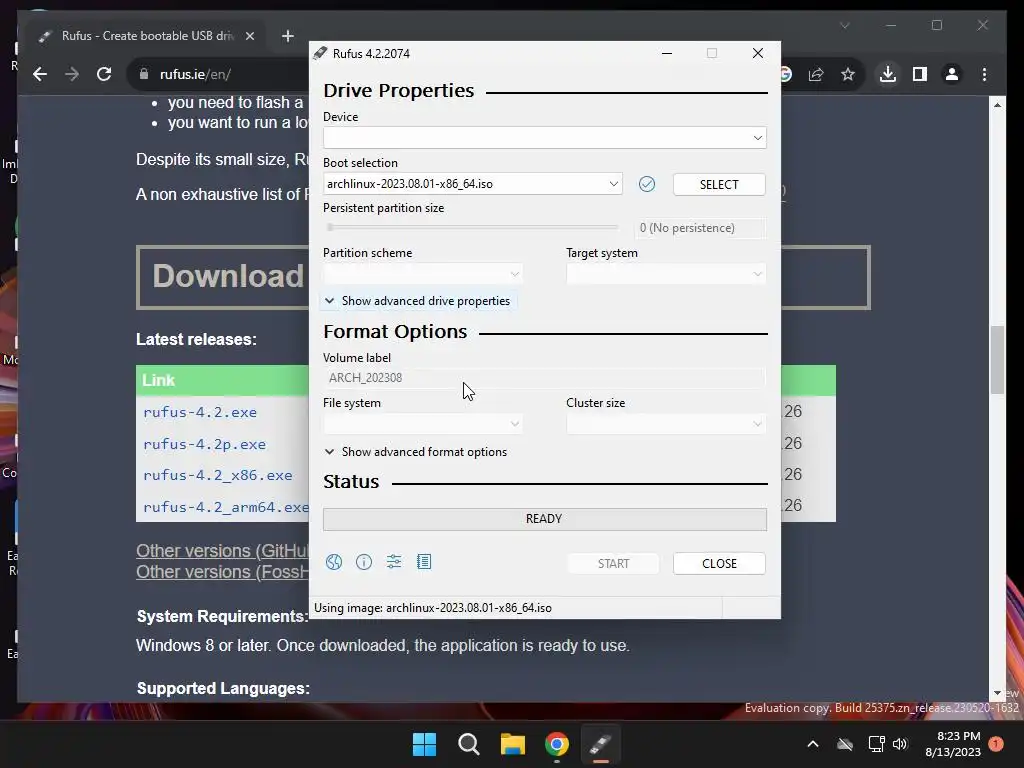Open Rufus About info icon
The image size is (1024, 768).
364,562
